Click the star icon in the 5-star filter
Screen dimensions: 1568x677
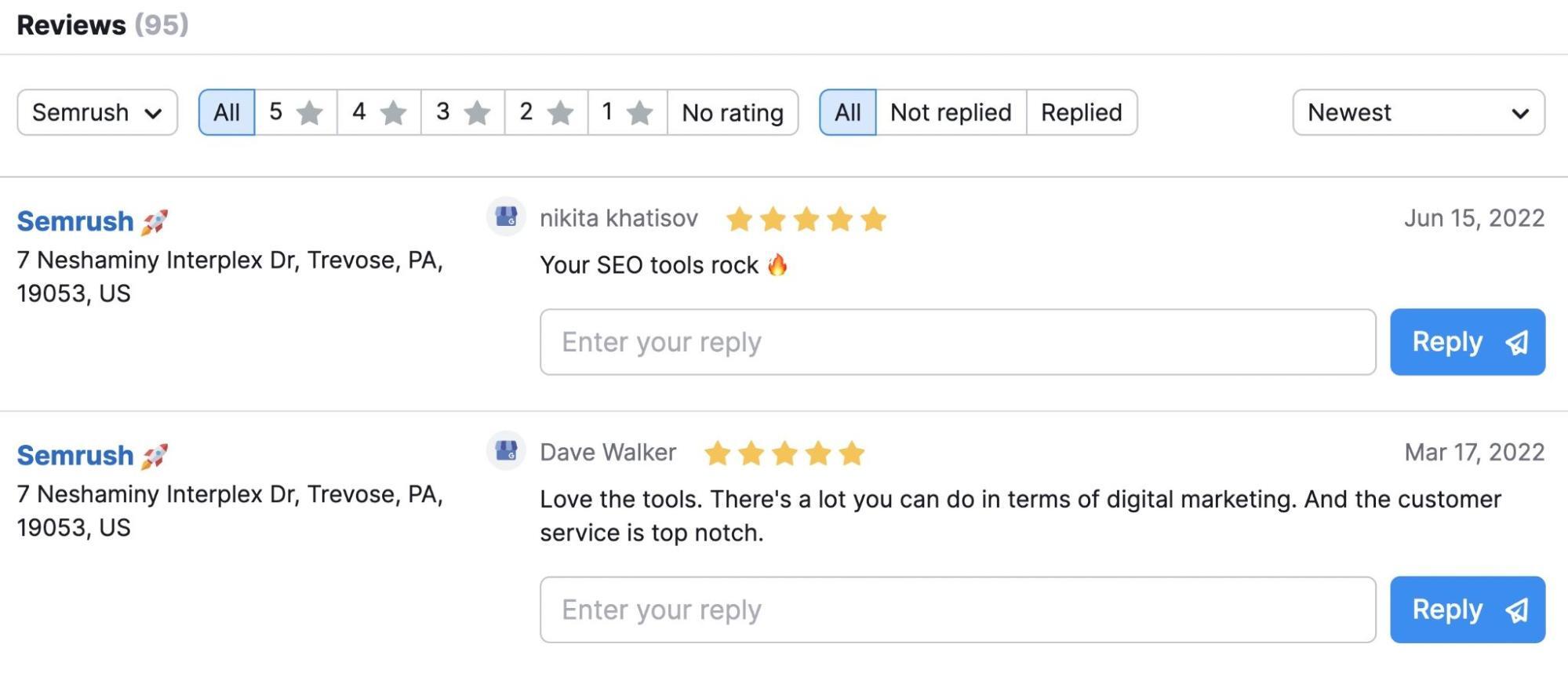pyautogui.click(x=307, y=112)
